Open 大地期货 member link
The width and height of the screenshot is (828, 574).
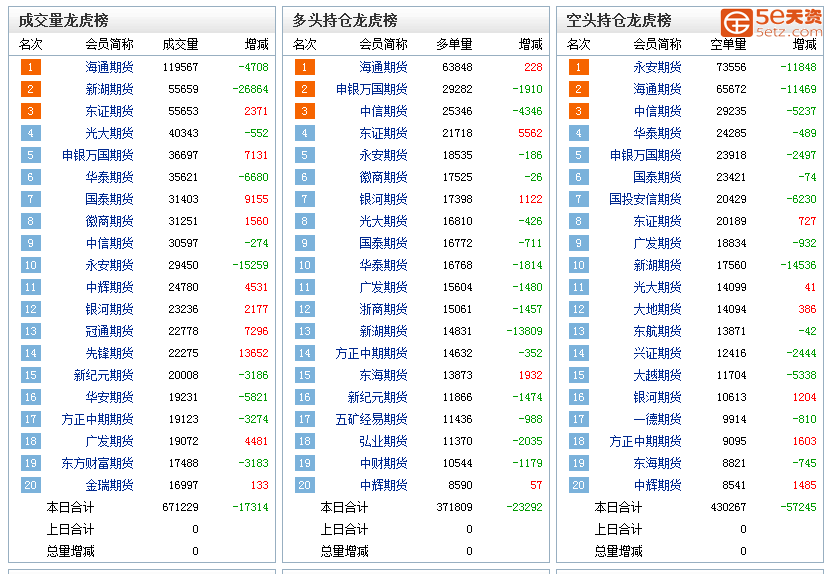coord(657,309)
